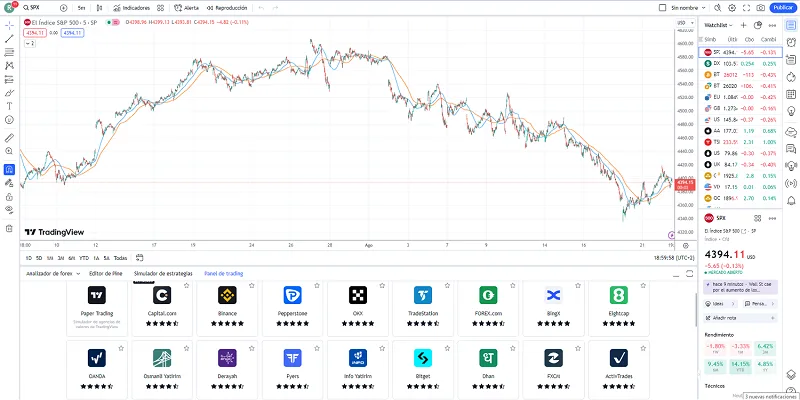The width and height of the screenshot is (800, 400).
Task: Expand the USD currency dropdown on price axis
Action: click(685, 23)
